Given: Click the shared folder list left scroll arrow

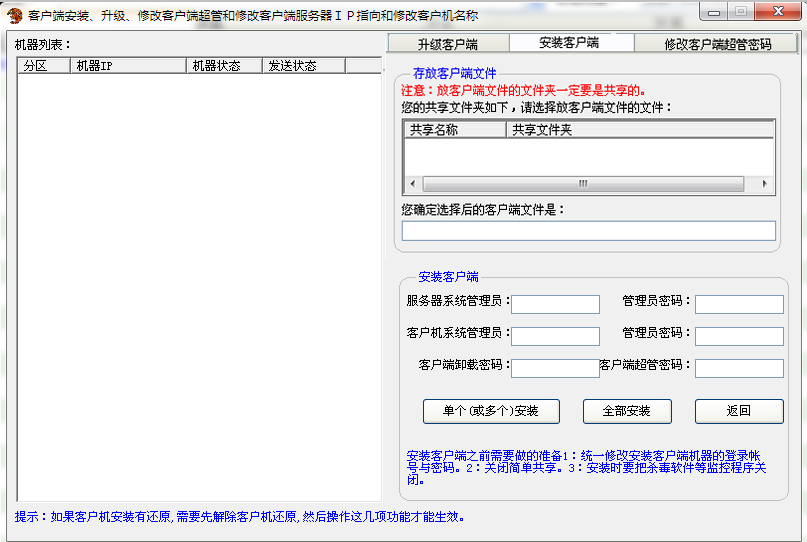Looking at the screenshot, I should (x=412, y=184).
